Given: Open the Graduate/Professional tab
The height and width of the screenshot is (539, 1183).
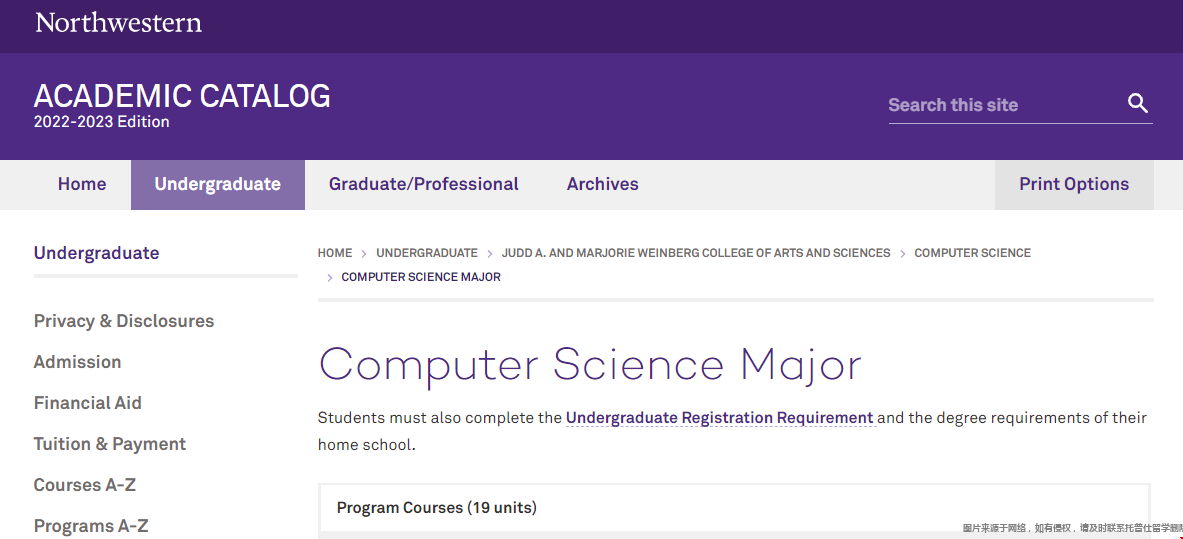Looking at the screenshot, I should tap(423, 184).
